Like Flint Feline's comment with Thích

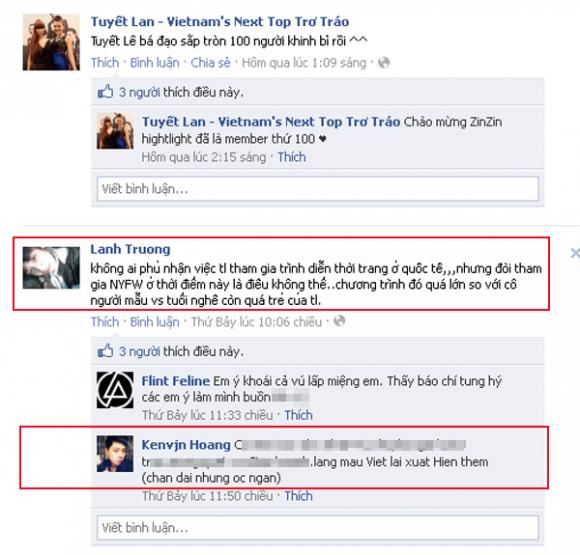tap(299, 415)
